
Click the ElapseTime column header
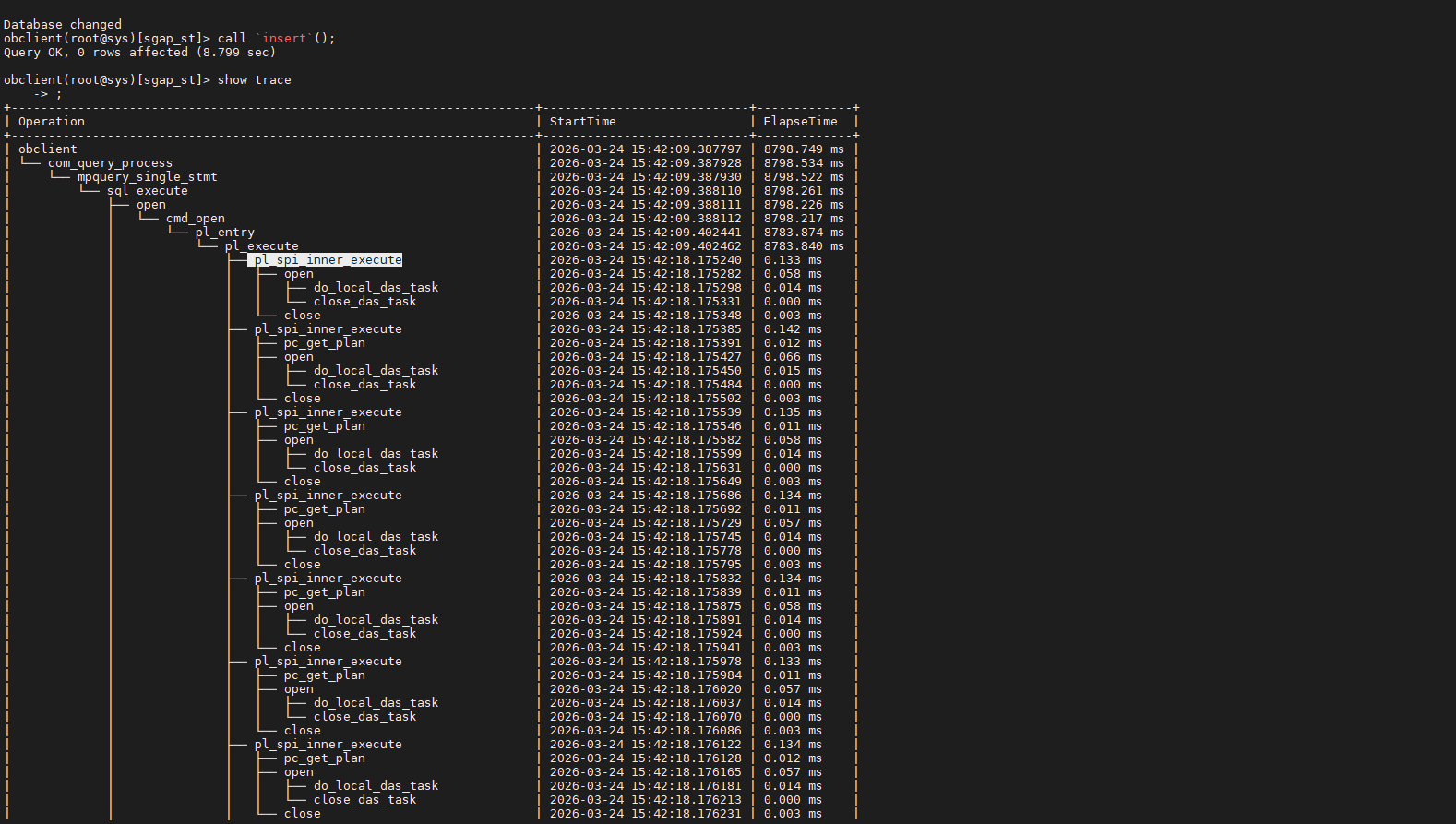[800, 122]
